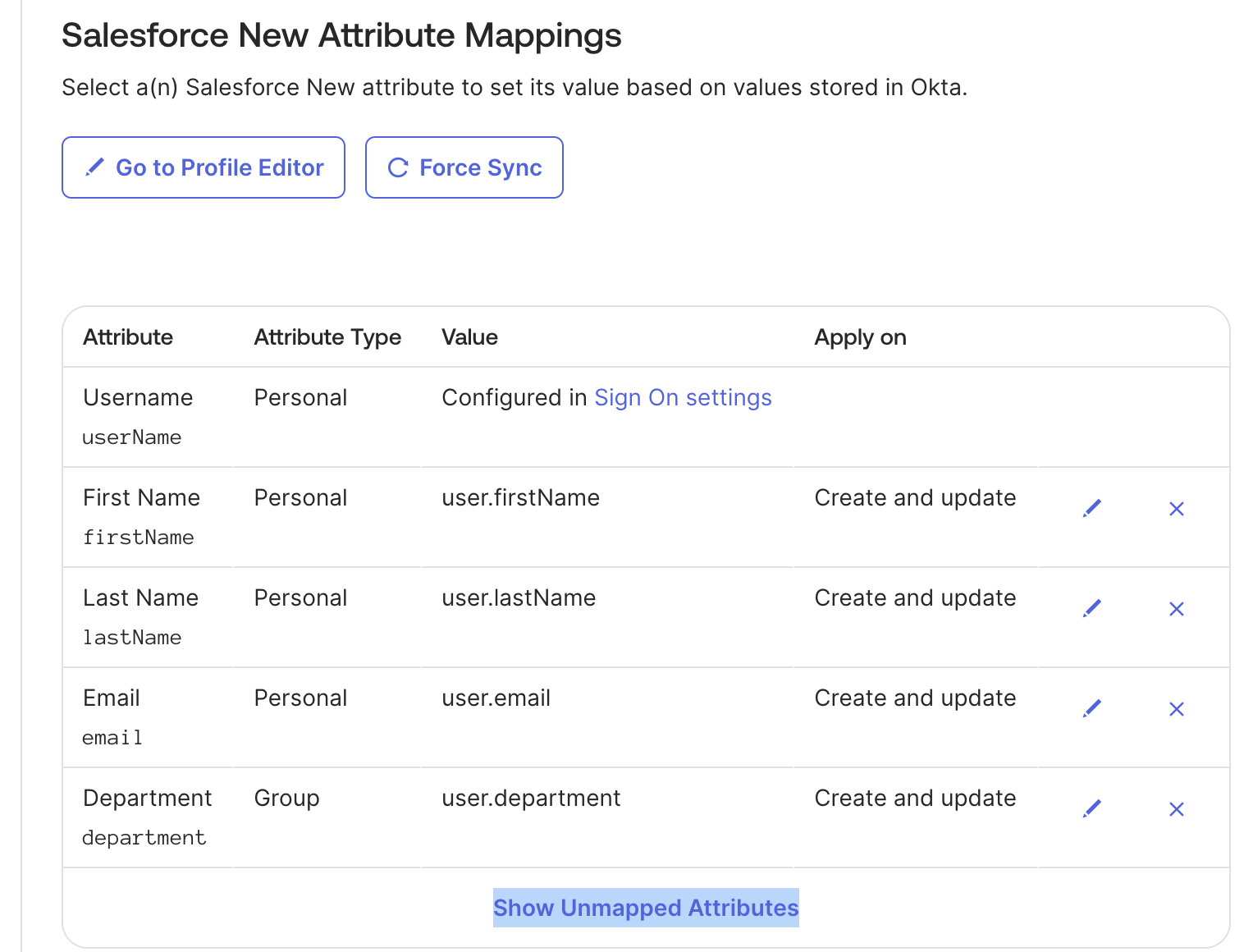This screenshot has height=952, width=1244.
Task: Click Create and update in First Name row
Action: (915, 498)
